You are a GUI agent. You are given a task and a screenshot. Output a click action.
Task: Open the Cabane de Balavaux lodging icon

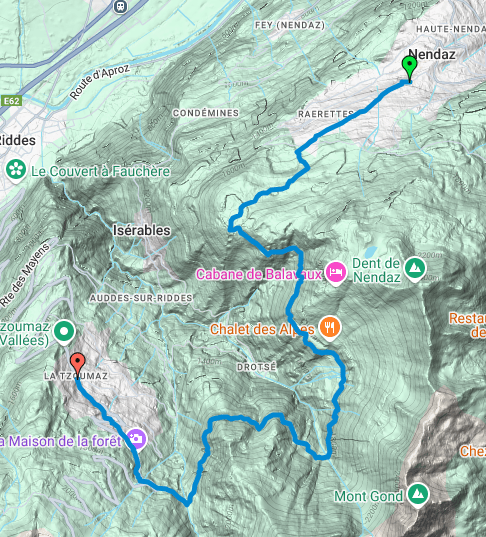click(335, 273)
